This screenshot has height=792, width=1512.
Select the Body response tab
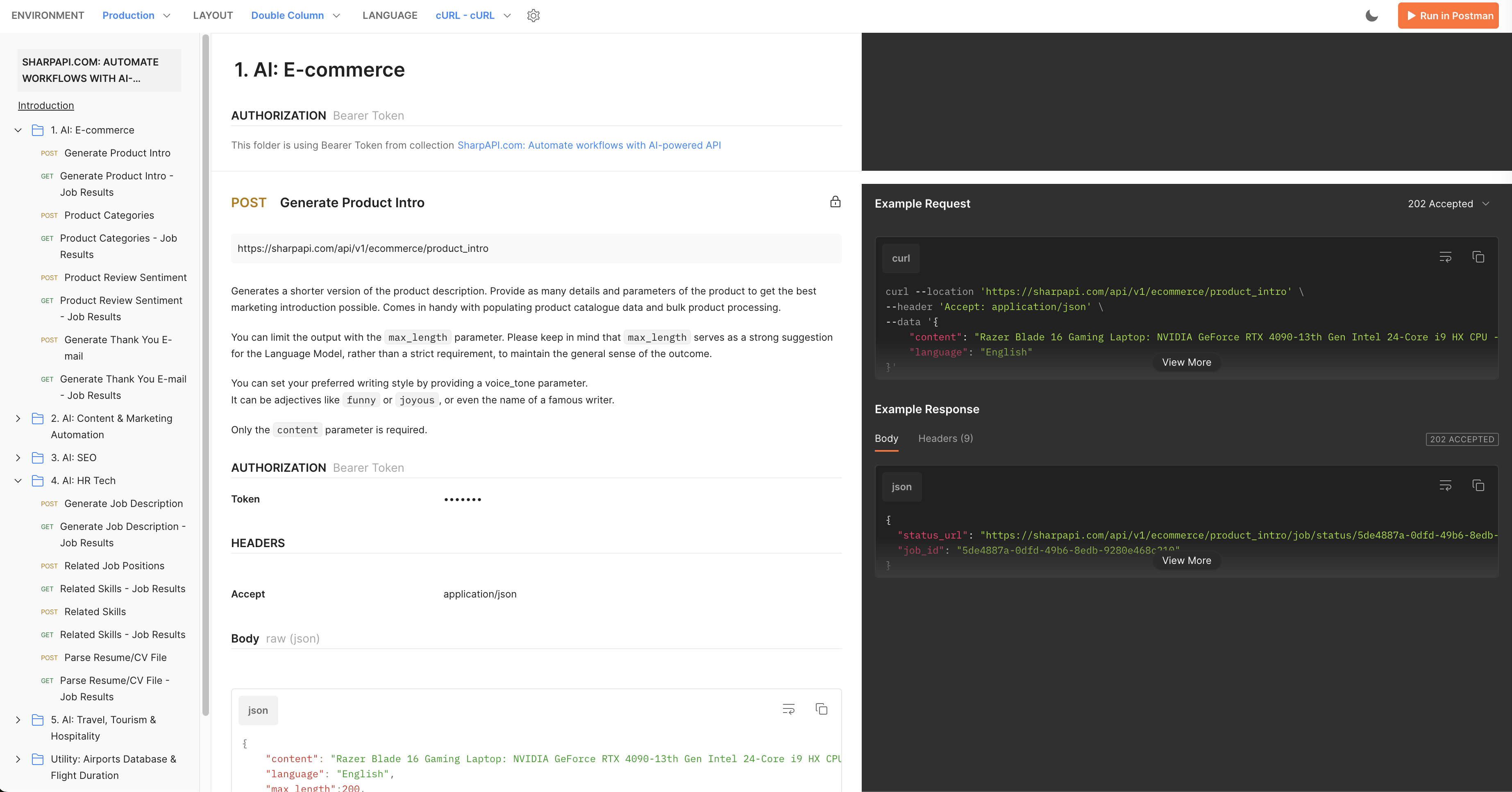[x=886, y=438]
